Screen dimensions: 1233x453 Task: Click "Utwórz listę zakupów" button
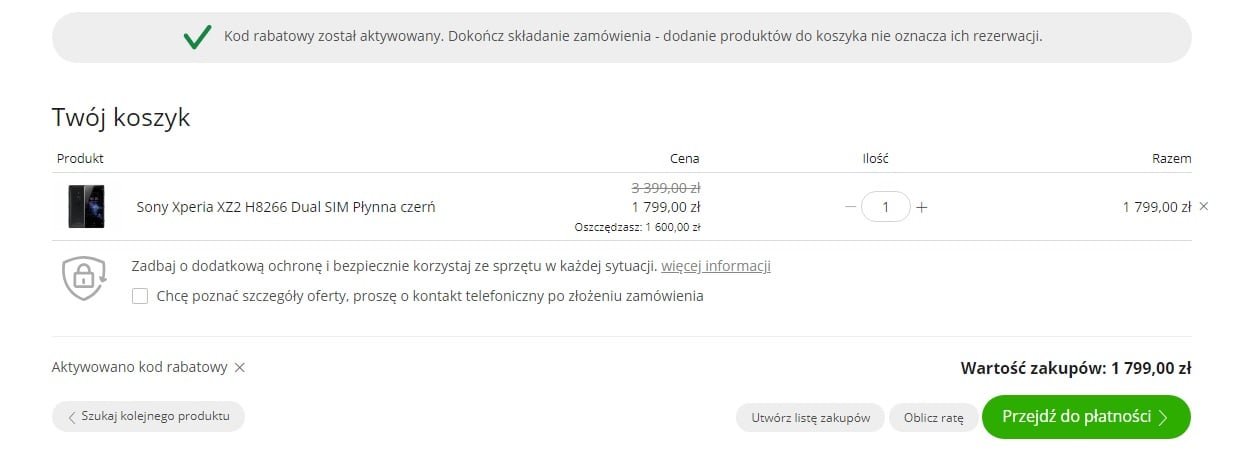810,418
